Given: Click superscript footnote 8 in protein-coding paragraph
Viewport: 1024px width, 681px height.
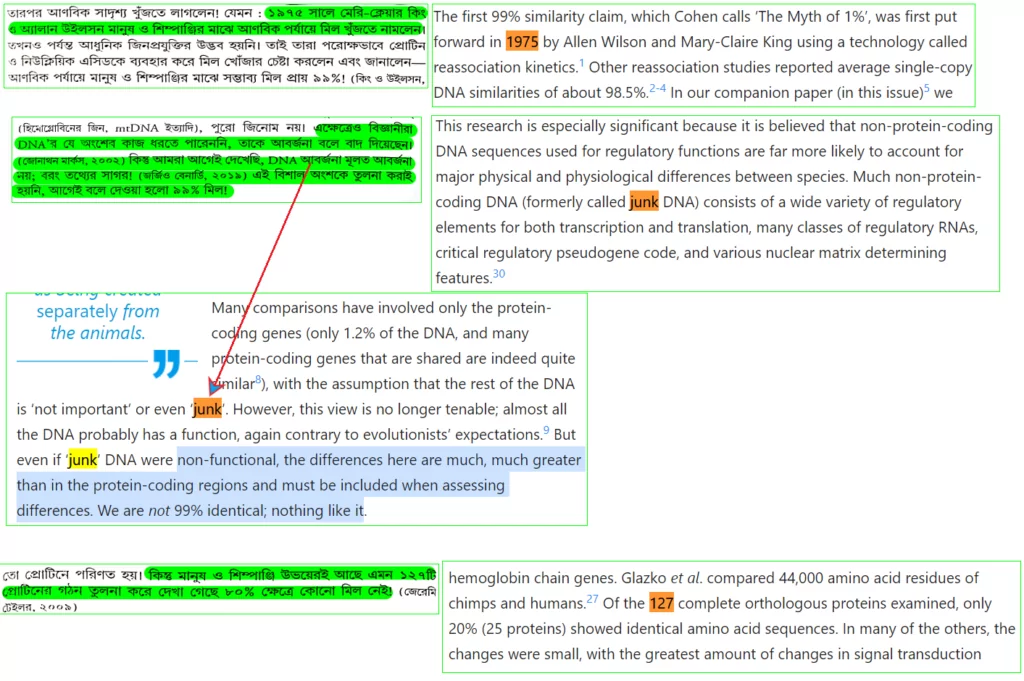Looking at the screenshot, I should (x=258, y=380).
